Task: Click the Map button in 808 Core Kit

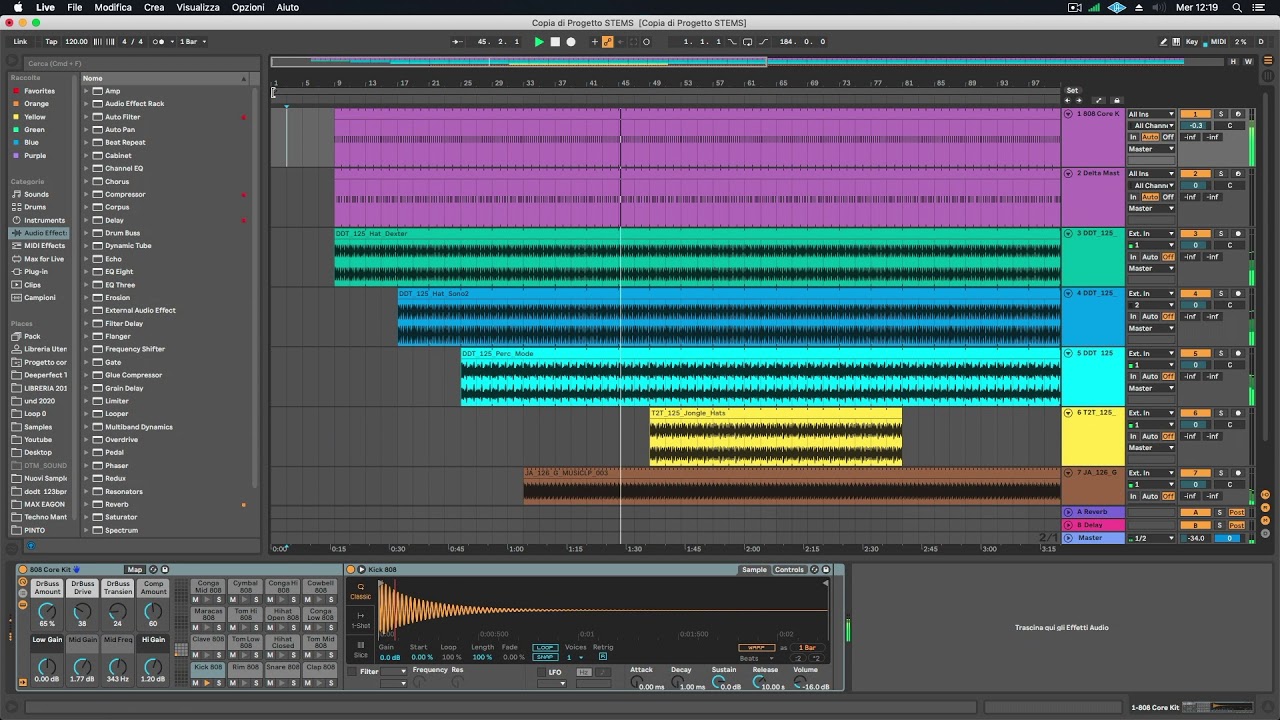Action: pos(134,570)
